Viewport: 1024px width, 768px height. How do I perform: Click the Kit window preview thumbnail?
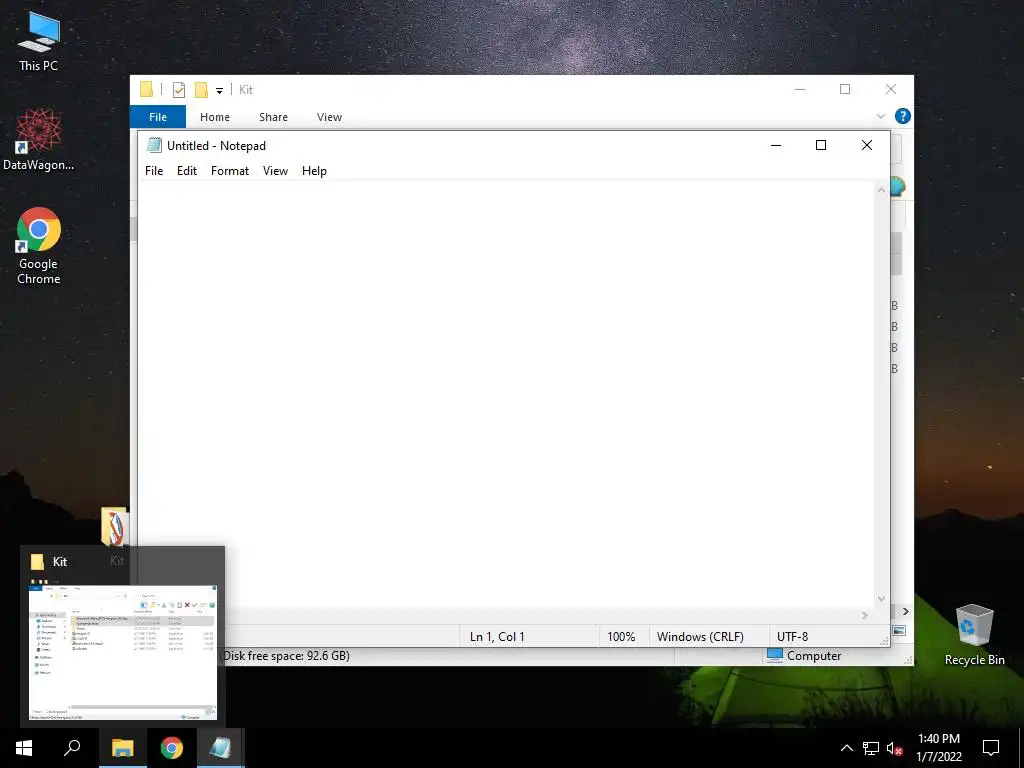123,652
